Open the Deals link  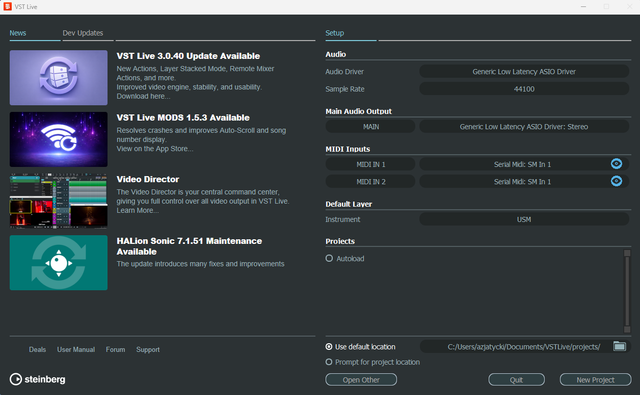(37, 349)
